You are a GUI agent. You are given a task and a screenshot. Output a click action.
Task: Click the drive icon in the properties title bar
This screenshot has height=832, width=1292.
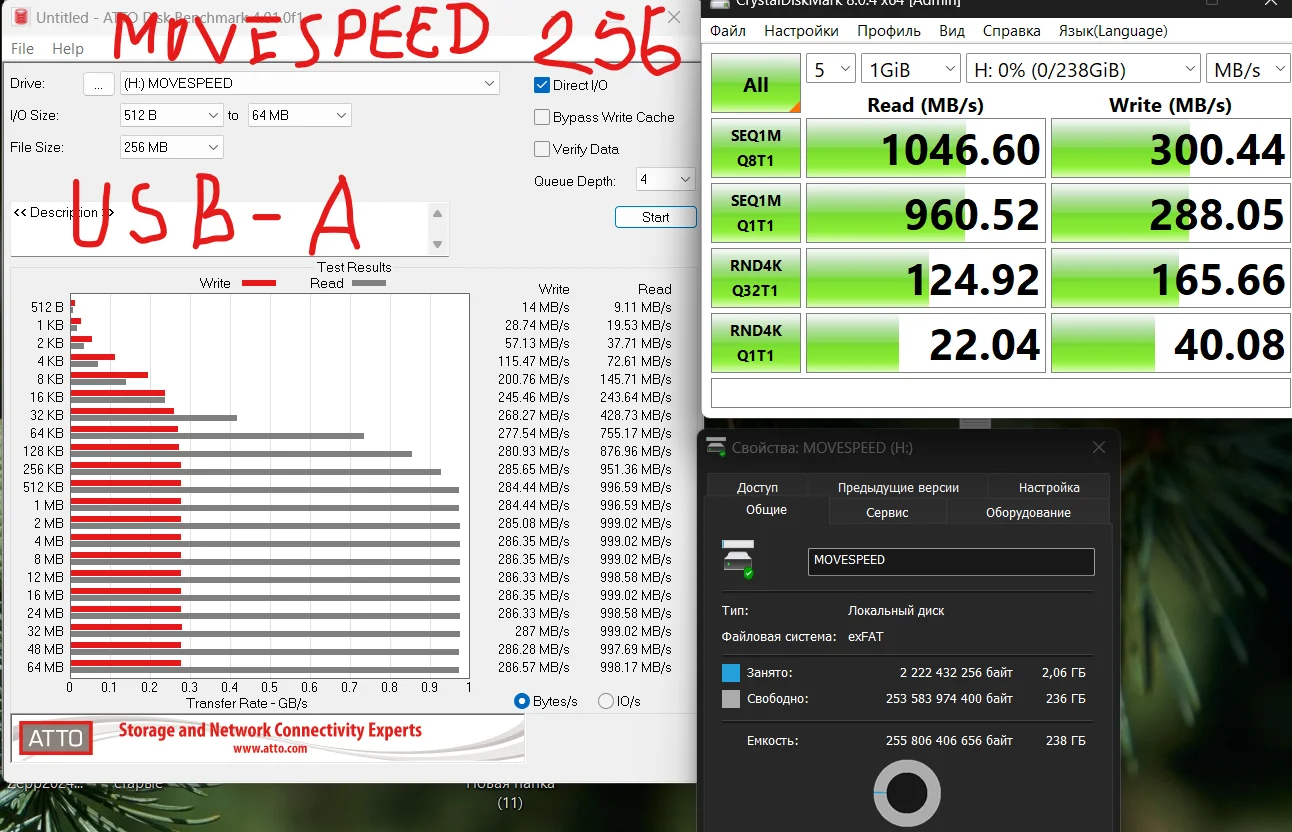pos(716,447)
